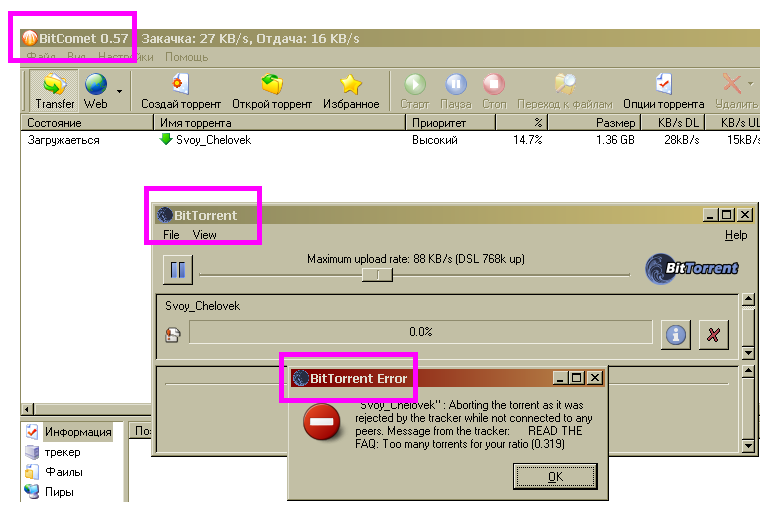
Task: Click the Пауза toolbar icon
Action: [x=456, y=84]
